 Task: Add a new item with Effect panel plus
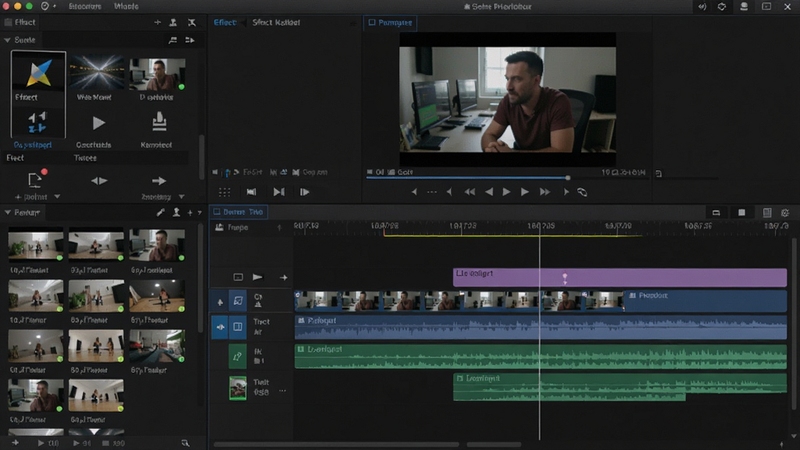pos(157,22)
